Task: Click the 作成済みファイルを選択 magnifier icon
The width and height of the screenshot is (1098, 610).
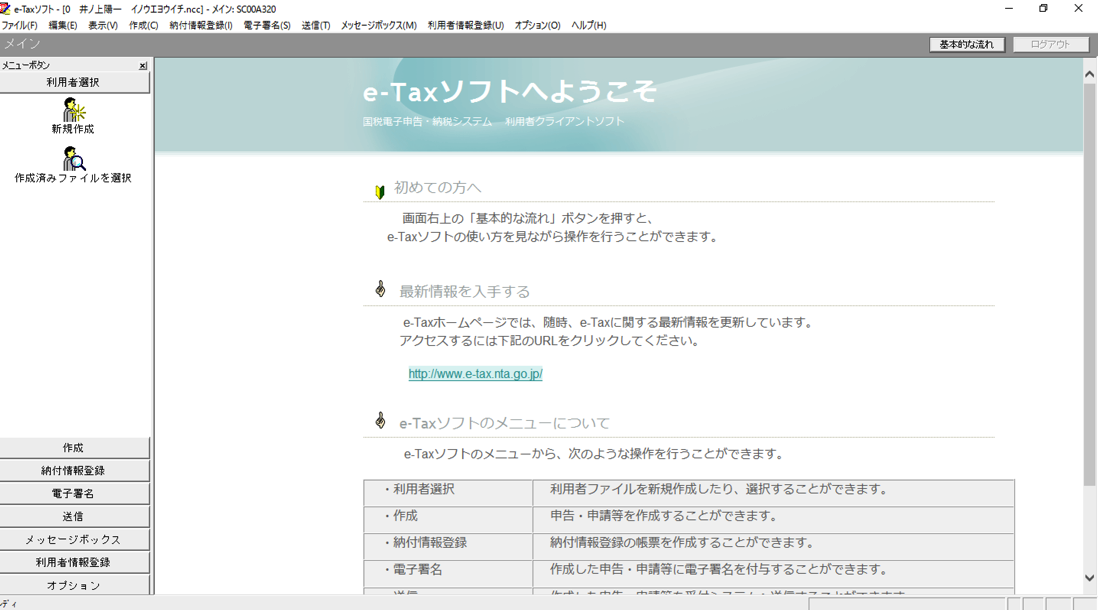Action: pyautogui.click(x=74, y=158)
